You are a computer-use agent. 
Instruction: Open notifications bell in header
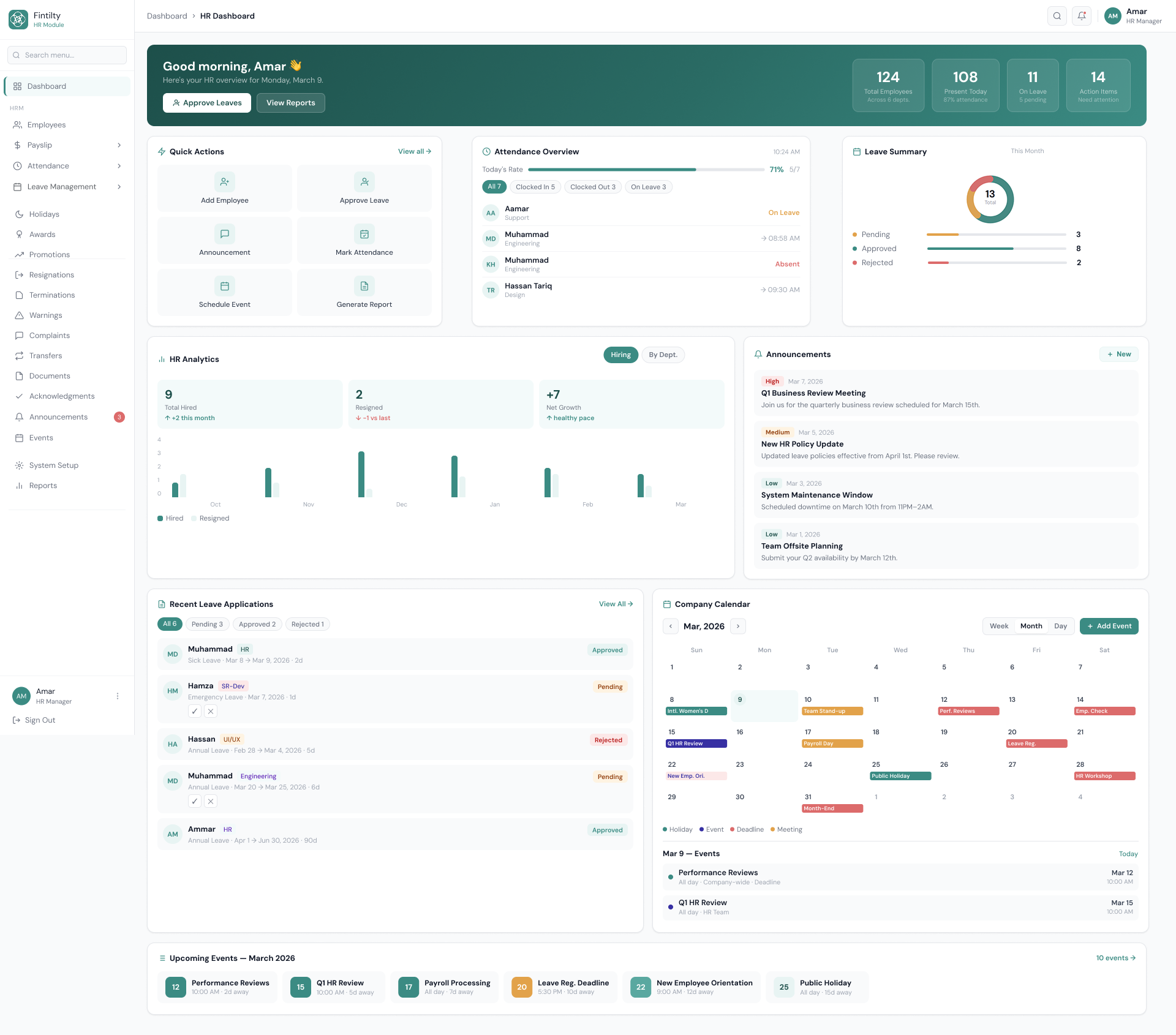1082,16
